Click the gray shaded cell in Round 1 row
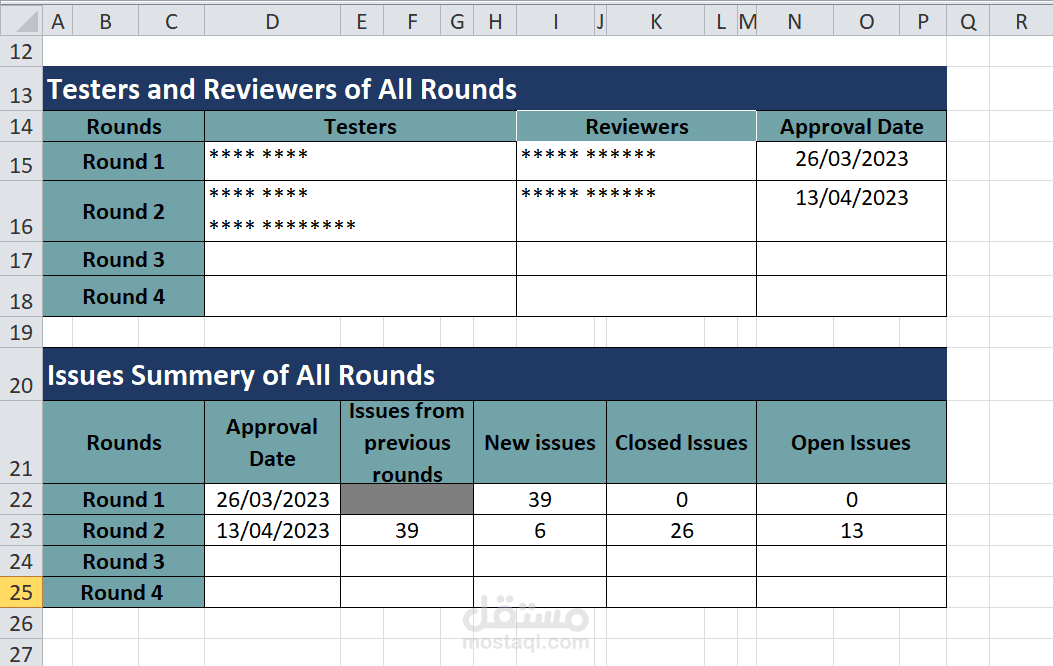The image size is (1053, 666). coord(407,500)
